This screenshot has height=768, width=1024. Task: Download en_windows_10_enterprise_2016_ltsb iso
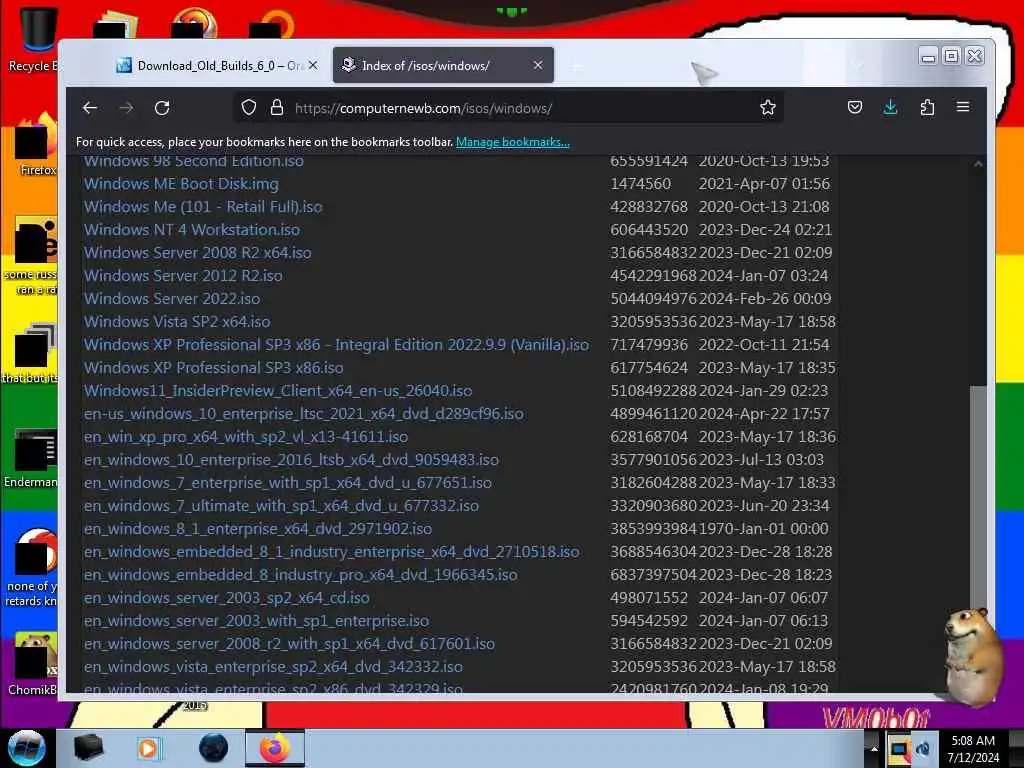[x=291, y=460]
